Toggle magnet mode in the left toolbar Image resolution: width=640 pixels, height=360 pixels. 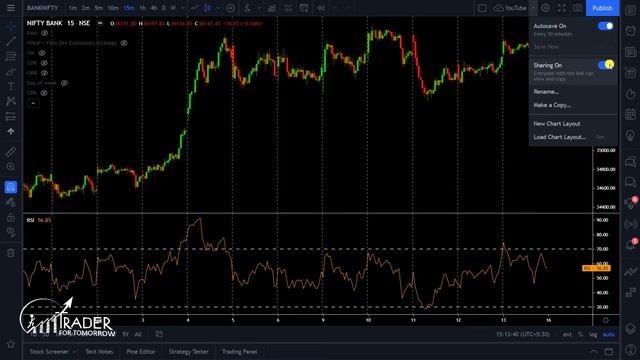point(11,187)
